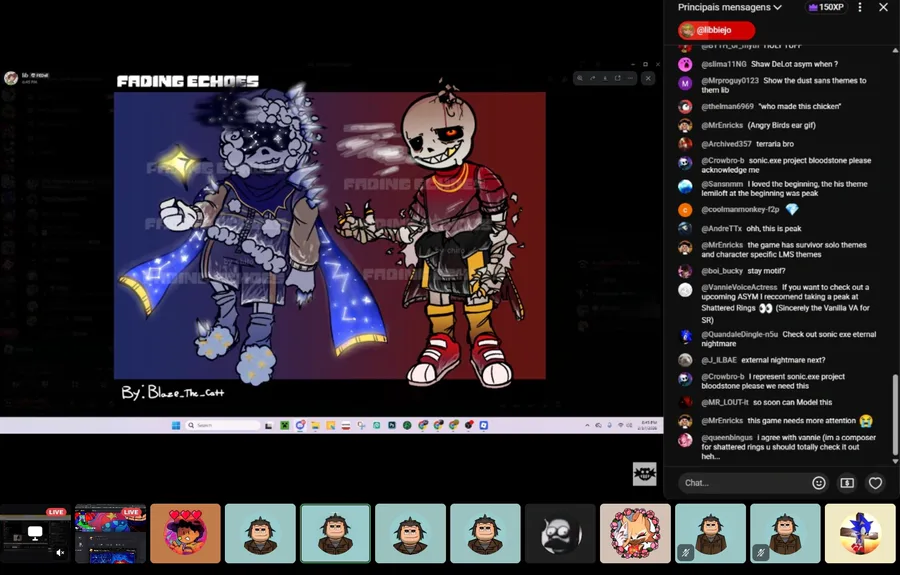900x575 pixels.
Task: Click username @VannieVoiceActress in chat
Action: click(x=739, y=288)
